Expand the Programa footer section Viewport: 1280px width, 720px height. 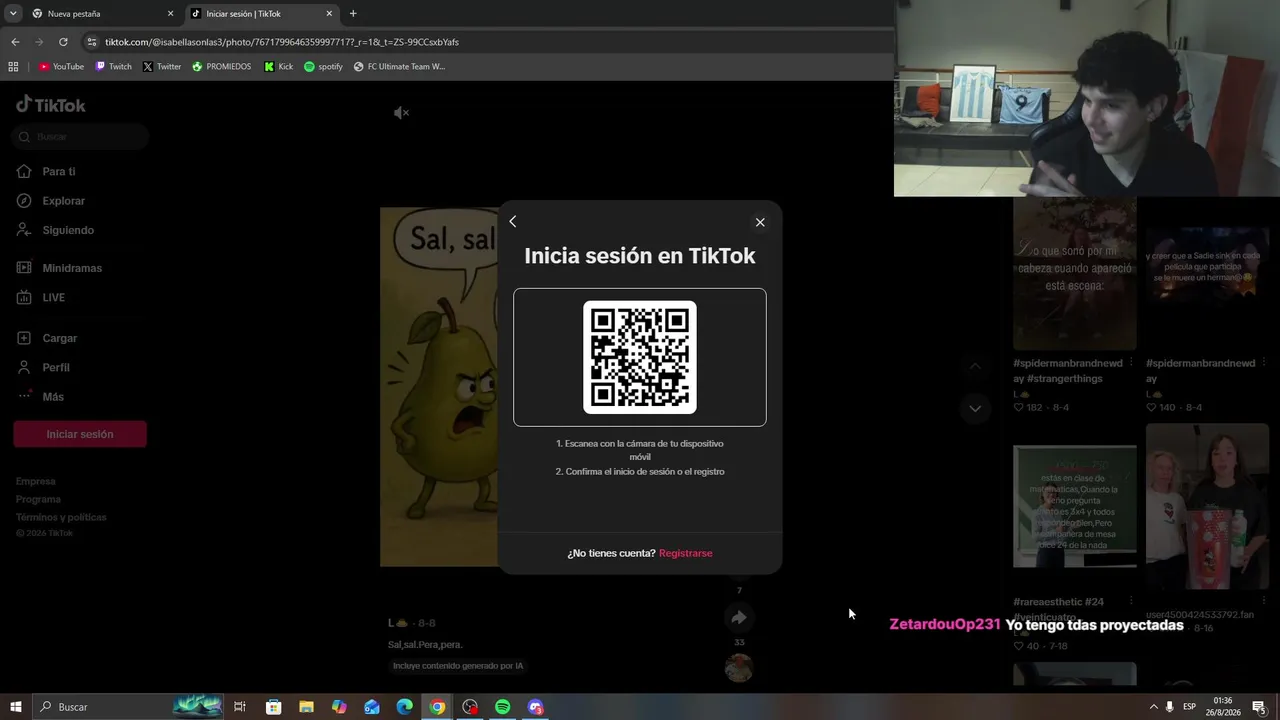(38, 499)
